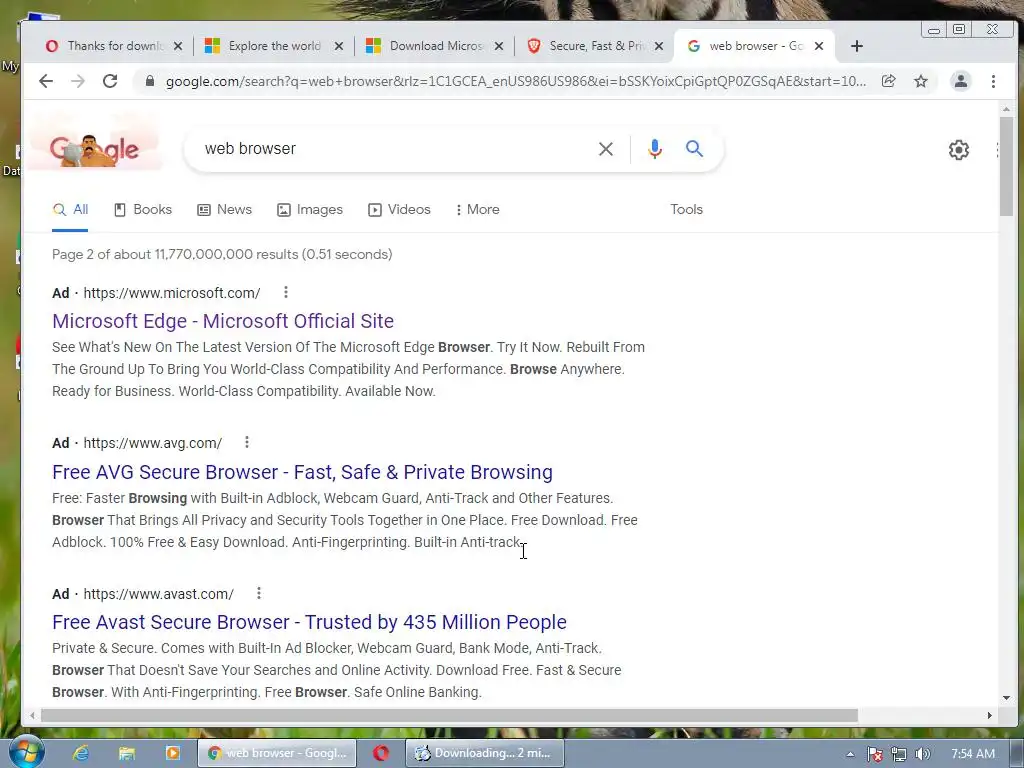Bookmark this page with the star
This screenshot has width=1024, height=768.
click(x=921, y=81)
